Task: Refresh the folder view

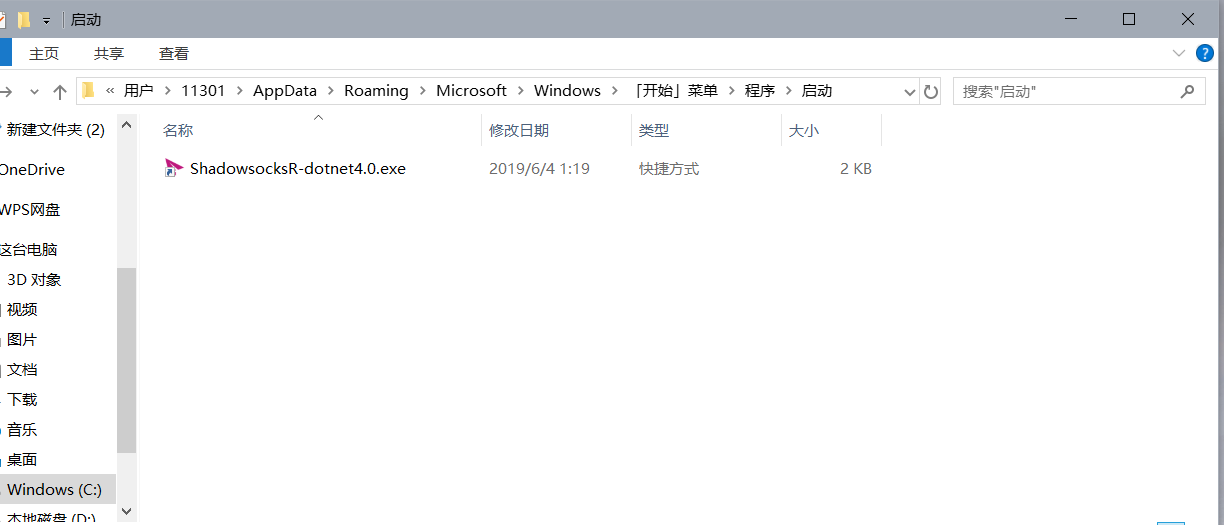Action: (931, 92)
